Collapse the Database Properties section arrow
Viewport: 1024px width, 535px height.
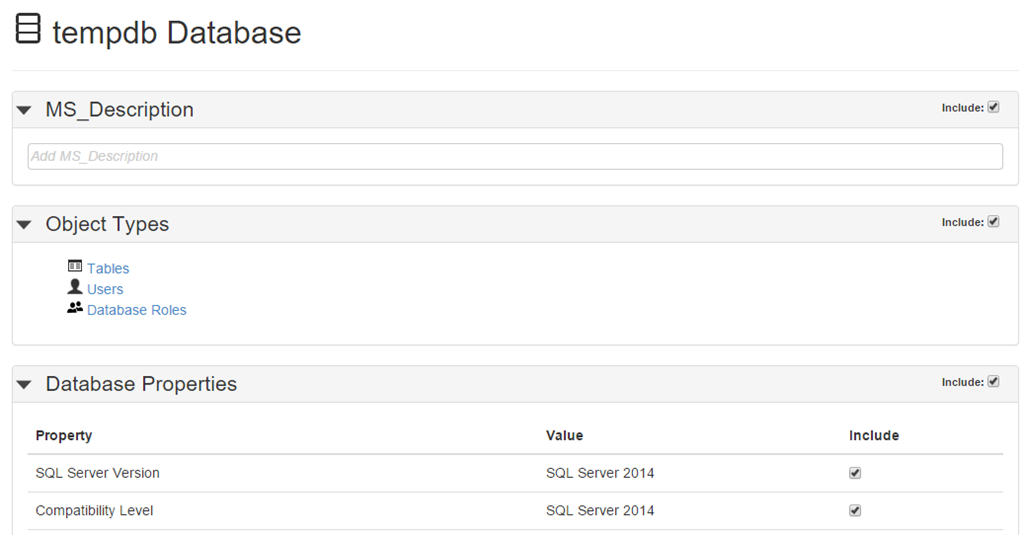click(x=25, y=385)
